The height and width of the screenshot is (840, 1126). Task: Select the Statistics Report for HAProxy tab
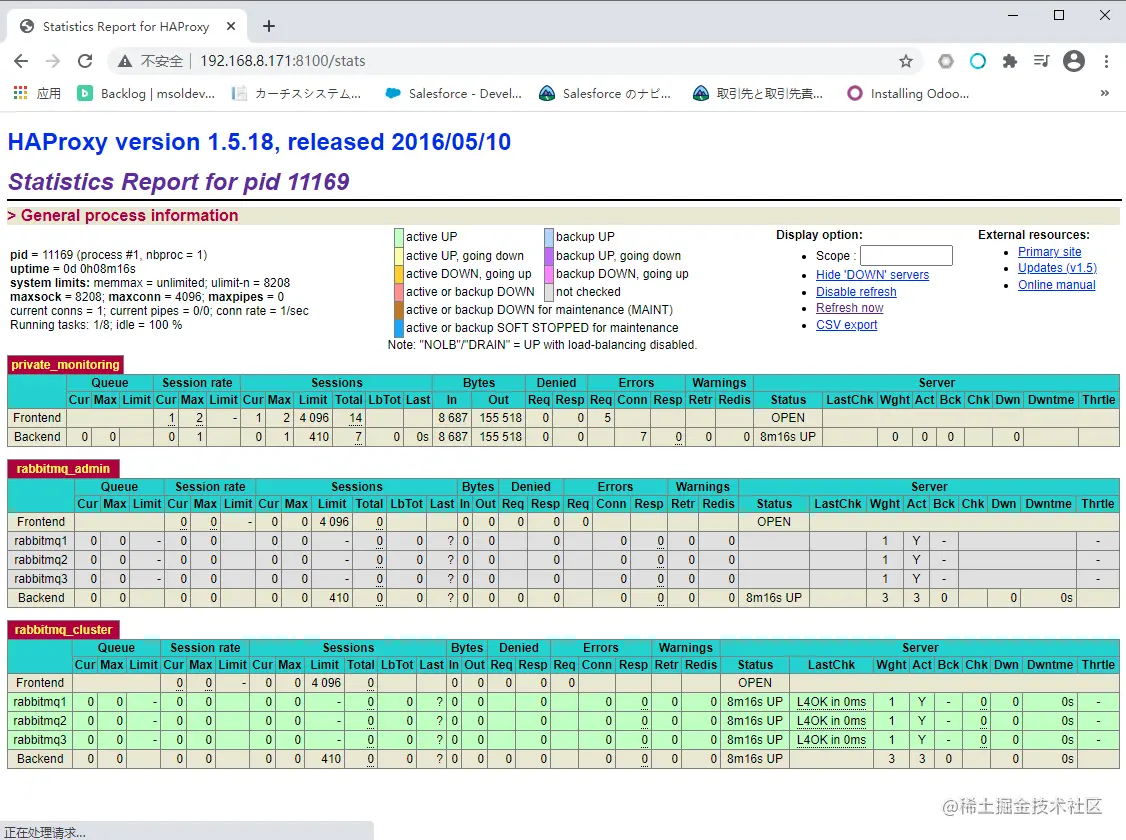click(125, 27)
